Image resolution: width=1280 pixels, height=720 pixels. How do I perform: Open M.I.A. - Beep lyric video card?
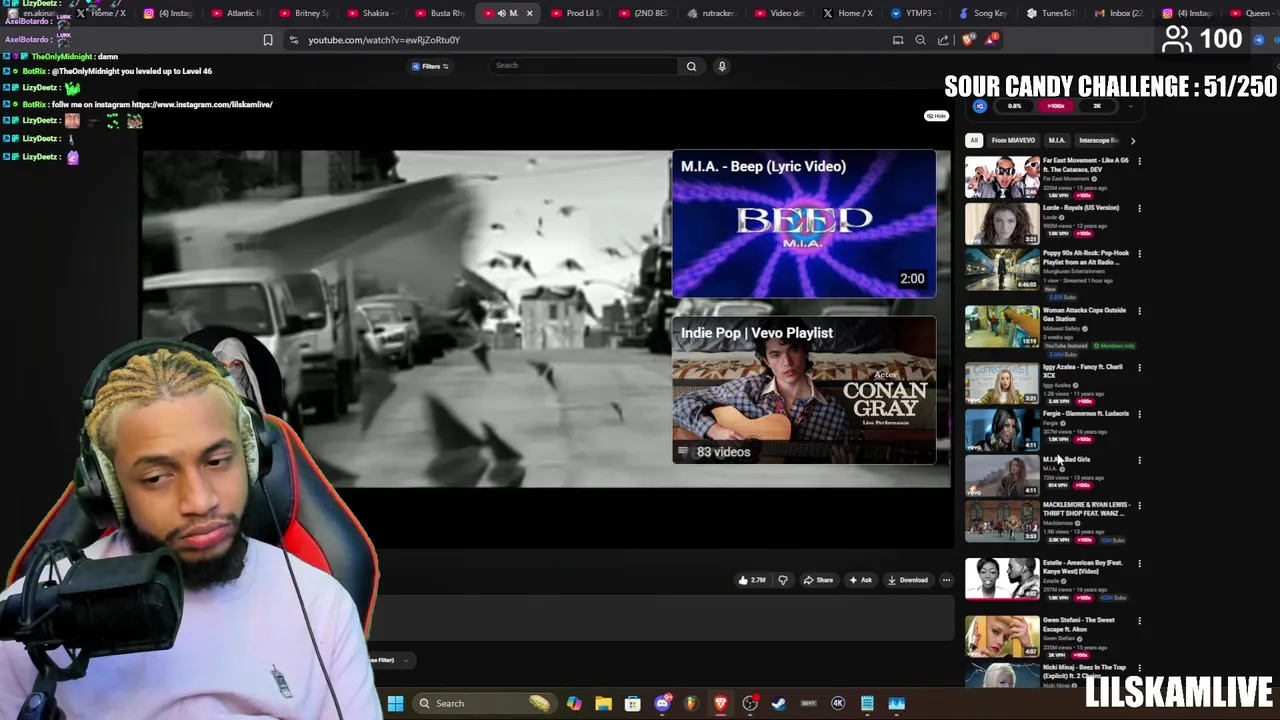[804, 224]
